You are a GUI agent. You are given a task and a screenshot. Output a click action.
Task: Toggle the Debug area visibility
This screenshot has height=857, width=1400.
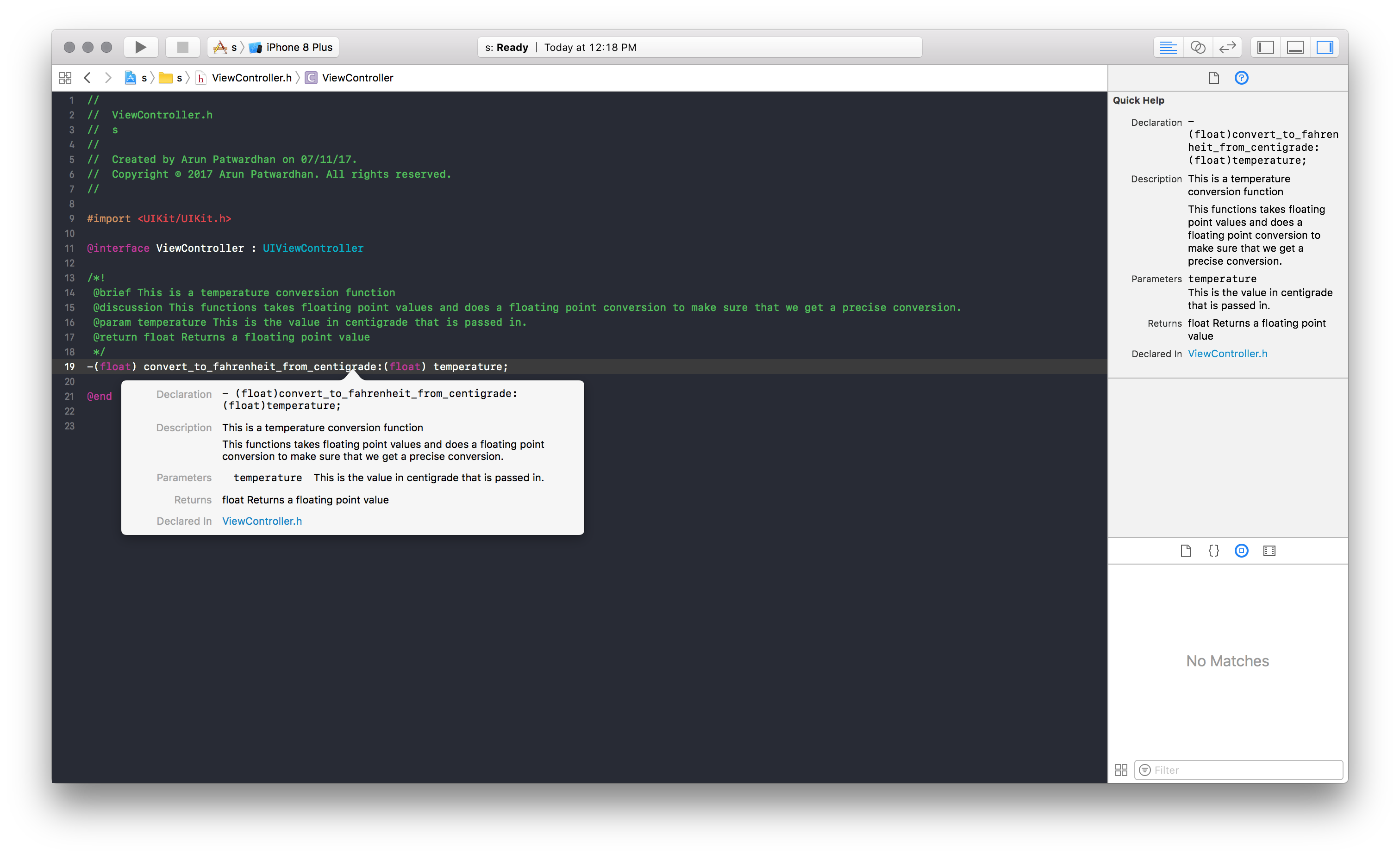click(x=1295, y=47)
